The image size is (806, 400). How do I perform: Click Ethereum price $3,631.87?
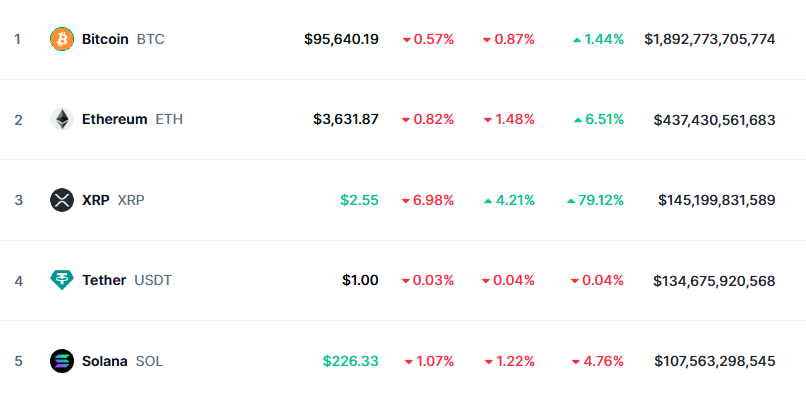(346, 120)
